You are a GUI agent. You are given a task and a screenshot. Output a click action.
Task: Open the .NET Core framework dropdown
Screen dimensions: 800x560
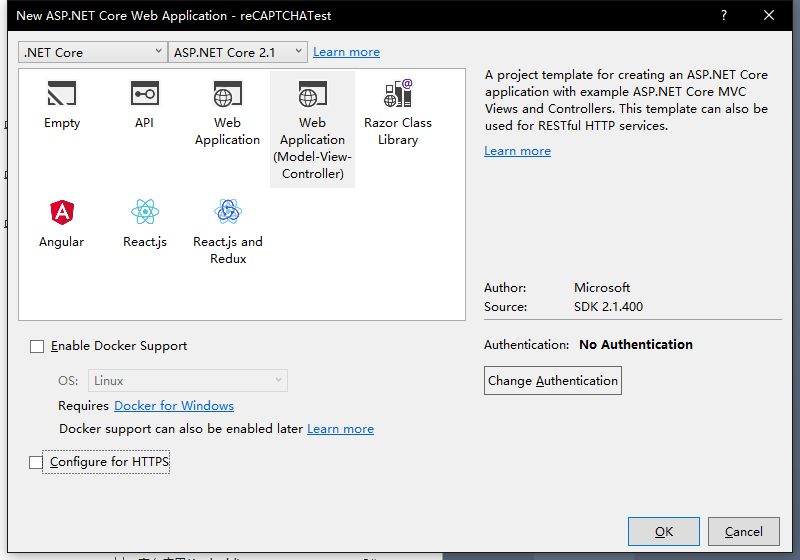tap(92, 52)
